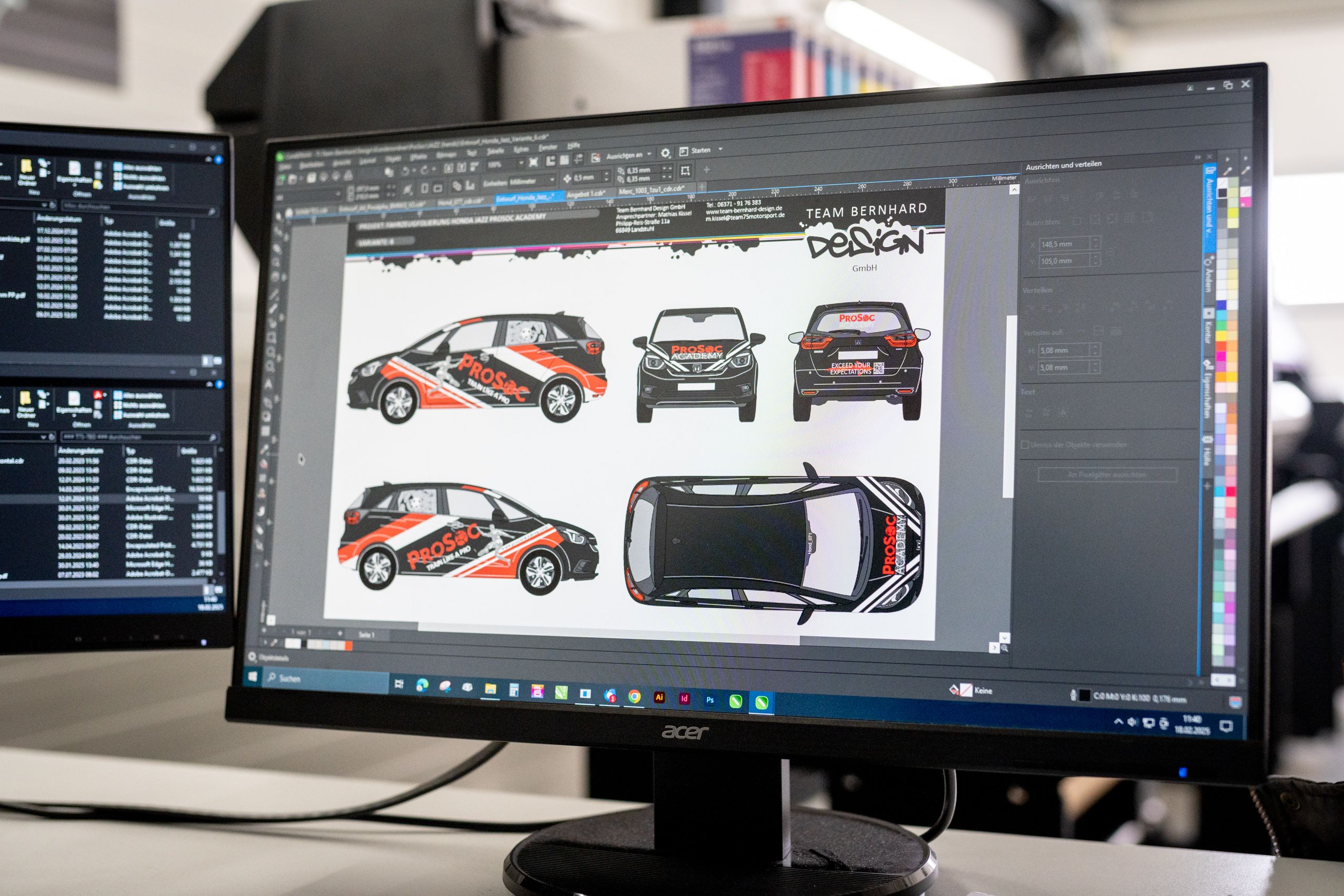Image resolution: width=1344 pixels, height=896 pixels.
Task: Click the nudge distance stepper arrows
Action: tap(607, 177)
